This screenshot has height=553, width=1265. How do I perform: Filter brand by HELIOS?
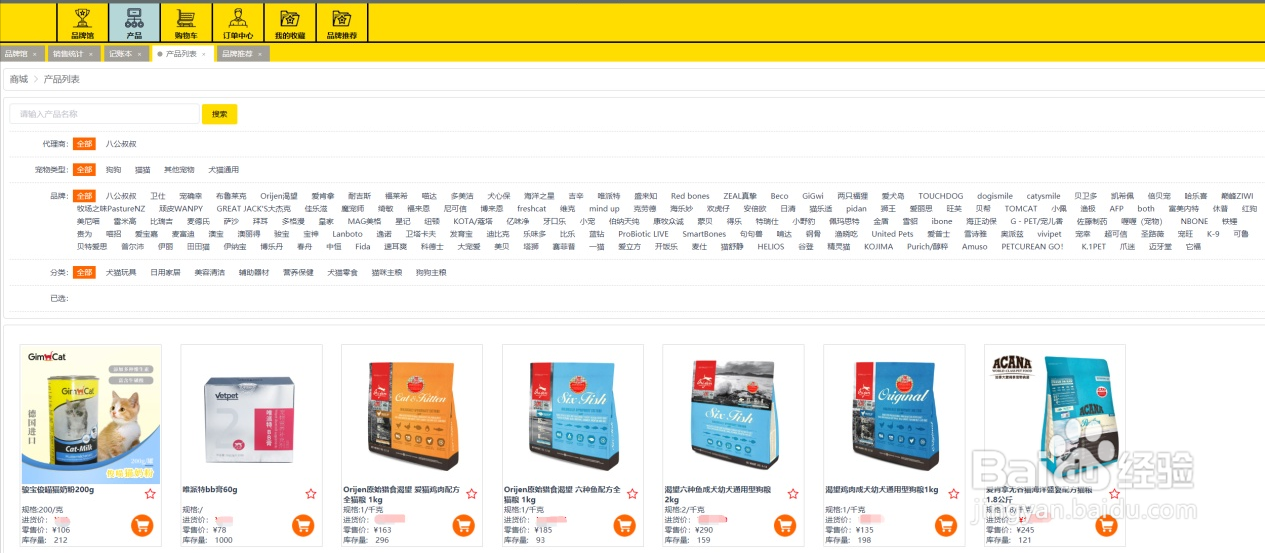[771, 246]
